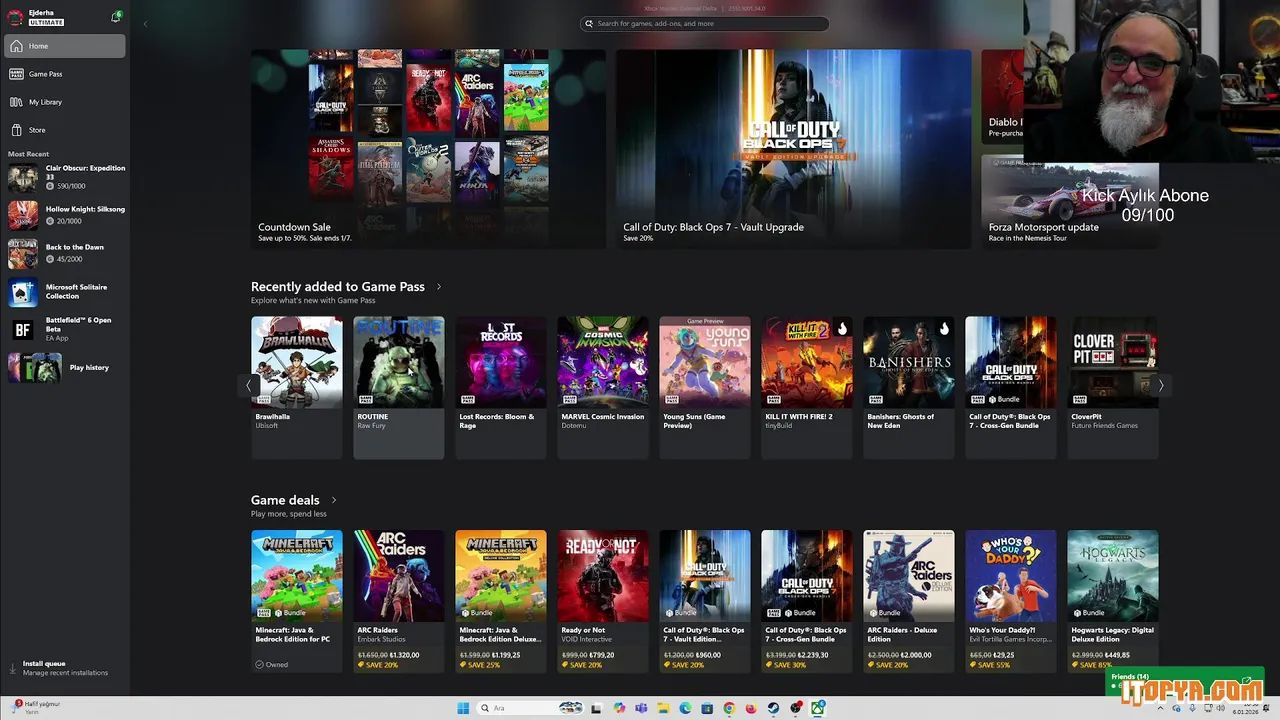Open Windows Start menu on taskbar
This screenshot has height=720, width=1280.
tap(463, 708)
